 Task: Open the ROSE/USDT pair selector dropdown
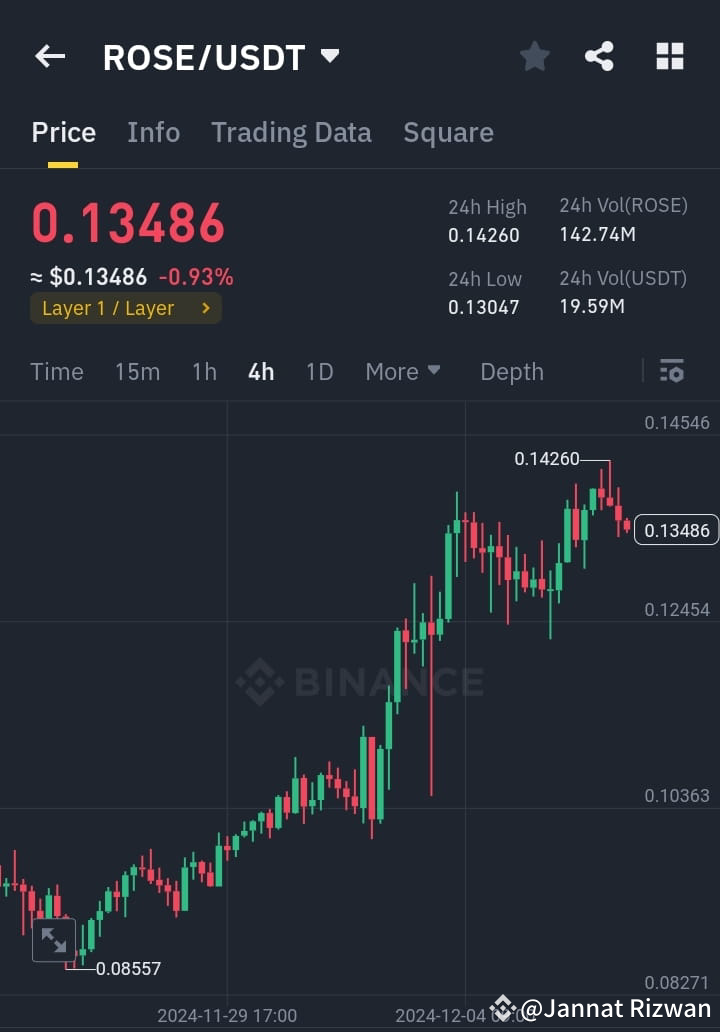330,57
